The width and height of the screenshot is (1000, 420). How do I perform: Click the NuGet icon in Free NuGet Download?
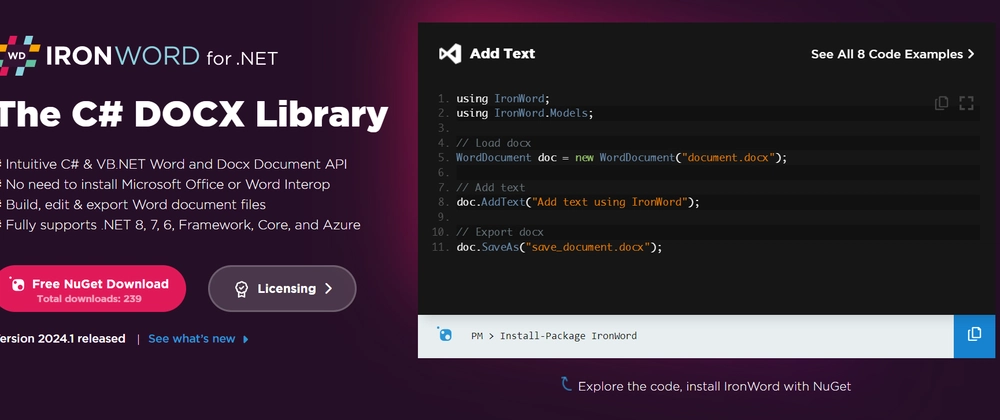point(18,284)
